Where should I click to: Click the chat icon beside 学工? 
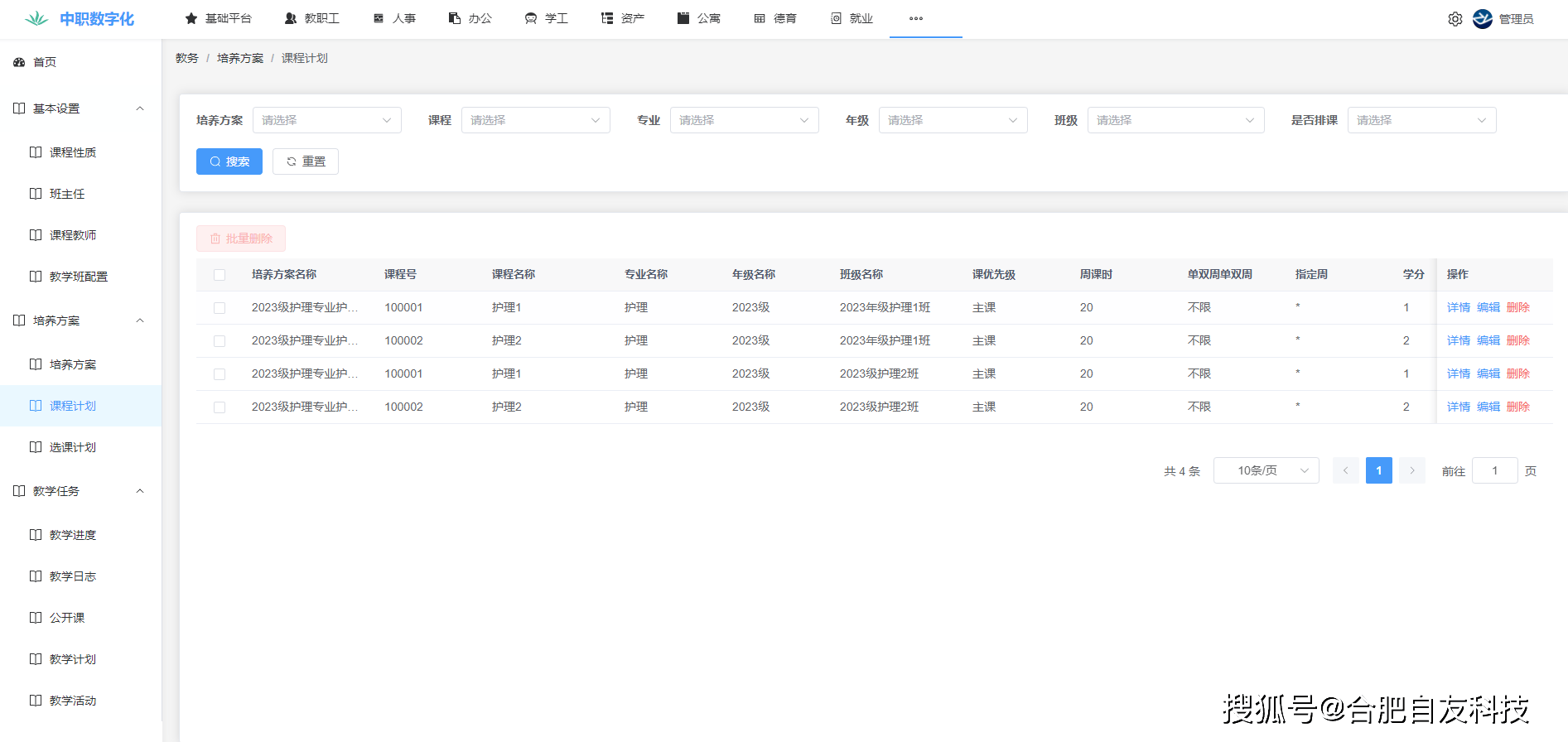click(531, 18)
